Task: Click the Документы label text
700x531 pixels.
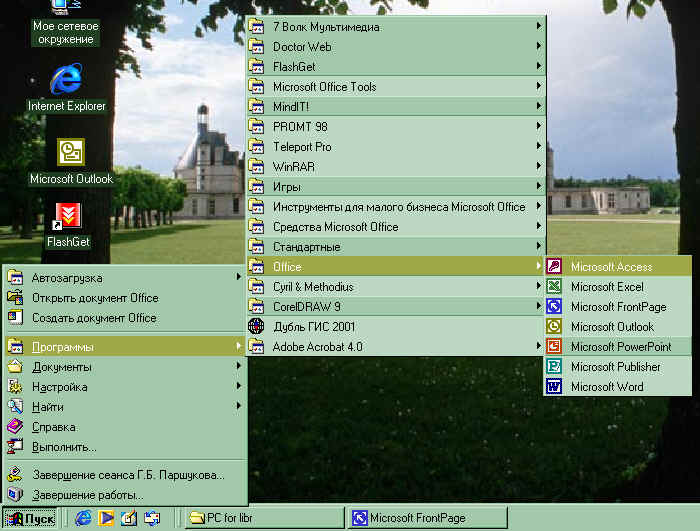Action: [x=62, y=367]
